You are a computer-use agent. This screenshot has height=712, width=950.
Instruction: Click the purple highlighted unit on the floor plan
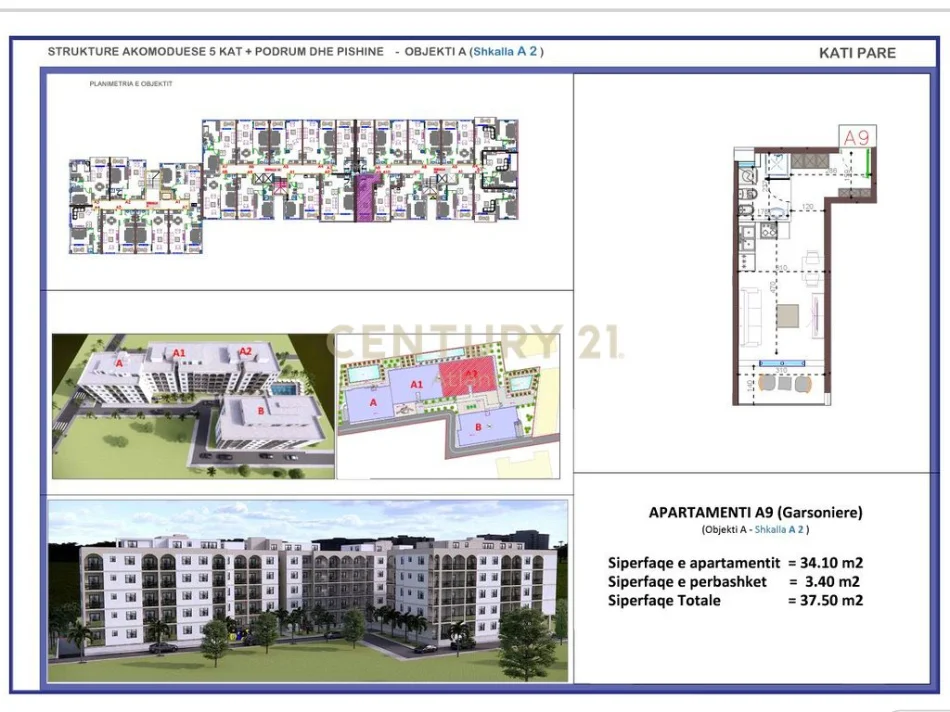pos(366,197)
